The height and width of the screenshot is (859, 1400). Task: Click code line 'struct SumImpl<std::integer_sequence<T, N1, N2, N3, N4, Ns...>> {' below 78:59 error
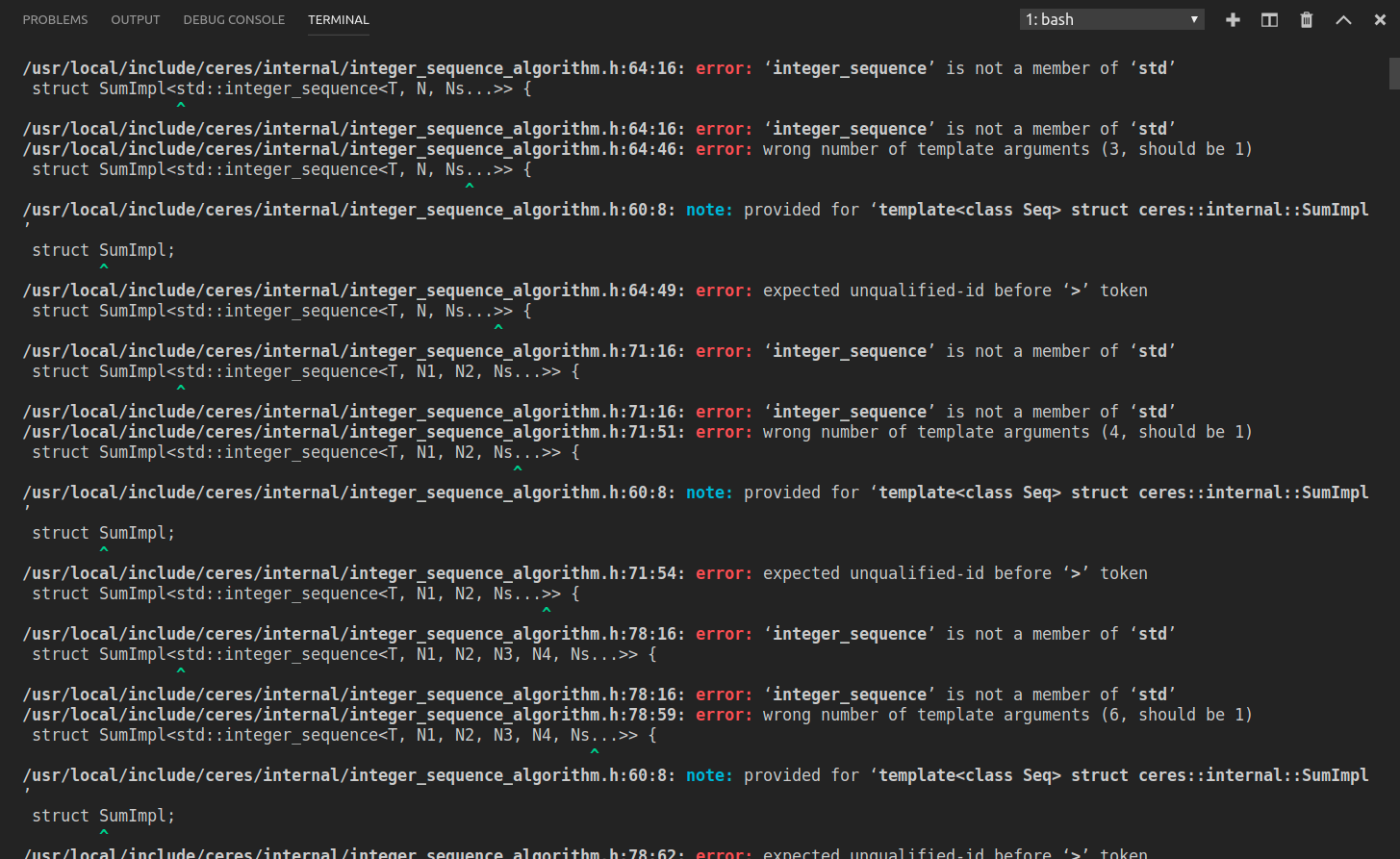click(x=344, y=735)
